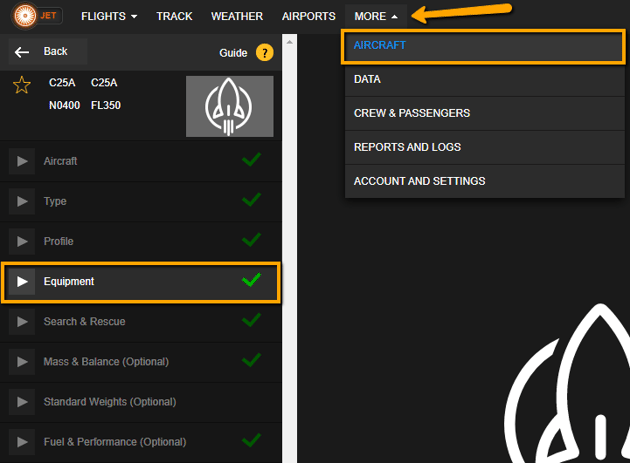Screen dimensions: 630x463
Task: Click the favorite star icon
Action: (x=21, y=85)
